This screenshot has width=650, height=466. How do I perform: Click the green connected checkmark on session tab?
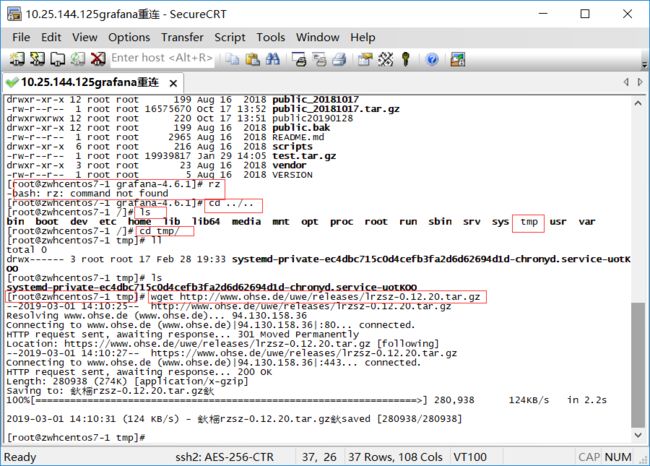point(12,82)
